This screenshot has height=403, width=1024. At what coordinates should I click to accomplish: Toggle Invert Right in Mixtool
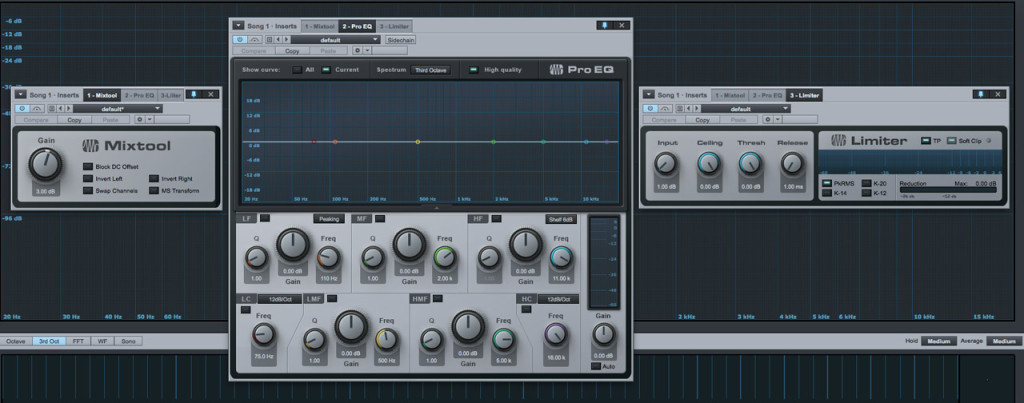click(x=154, y=178)
